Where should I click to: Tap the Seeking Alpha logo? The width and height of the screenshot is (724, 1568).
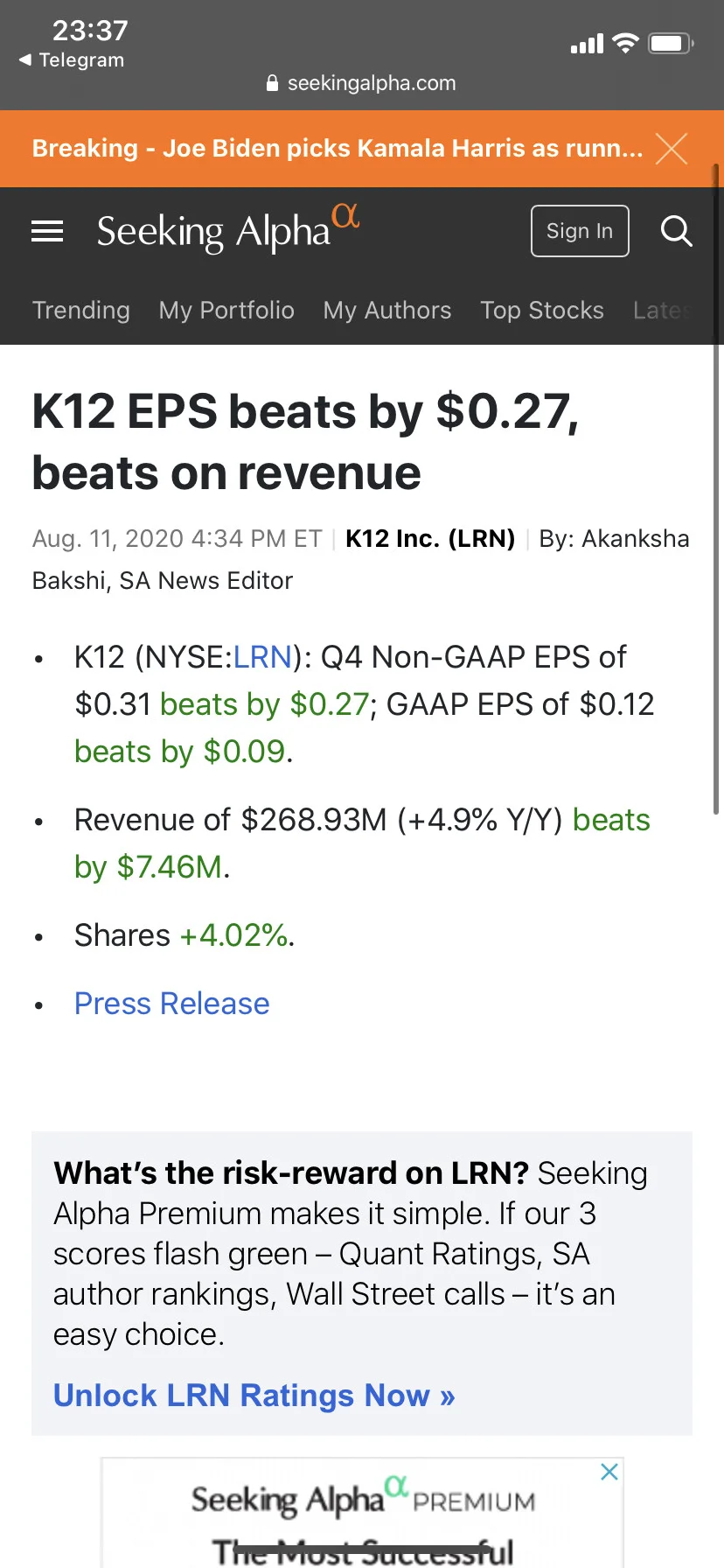(x=228, y=229)
